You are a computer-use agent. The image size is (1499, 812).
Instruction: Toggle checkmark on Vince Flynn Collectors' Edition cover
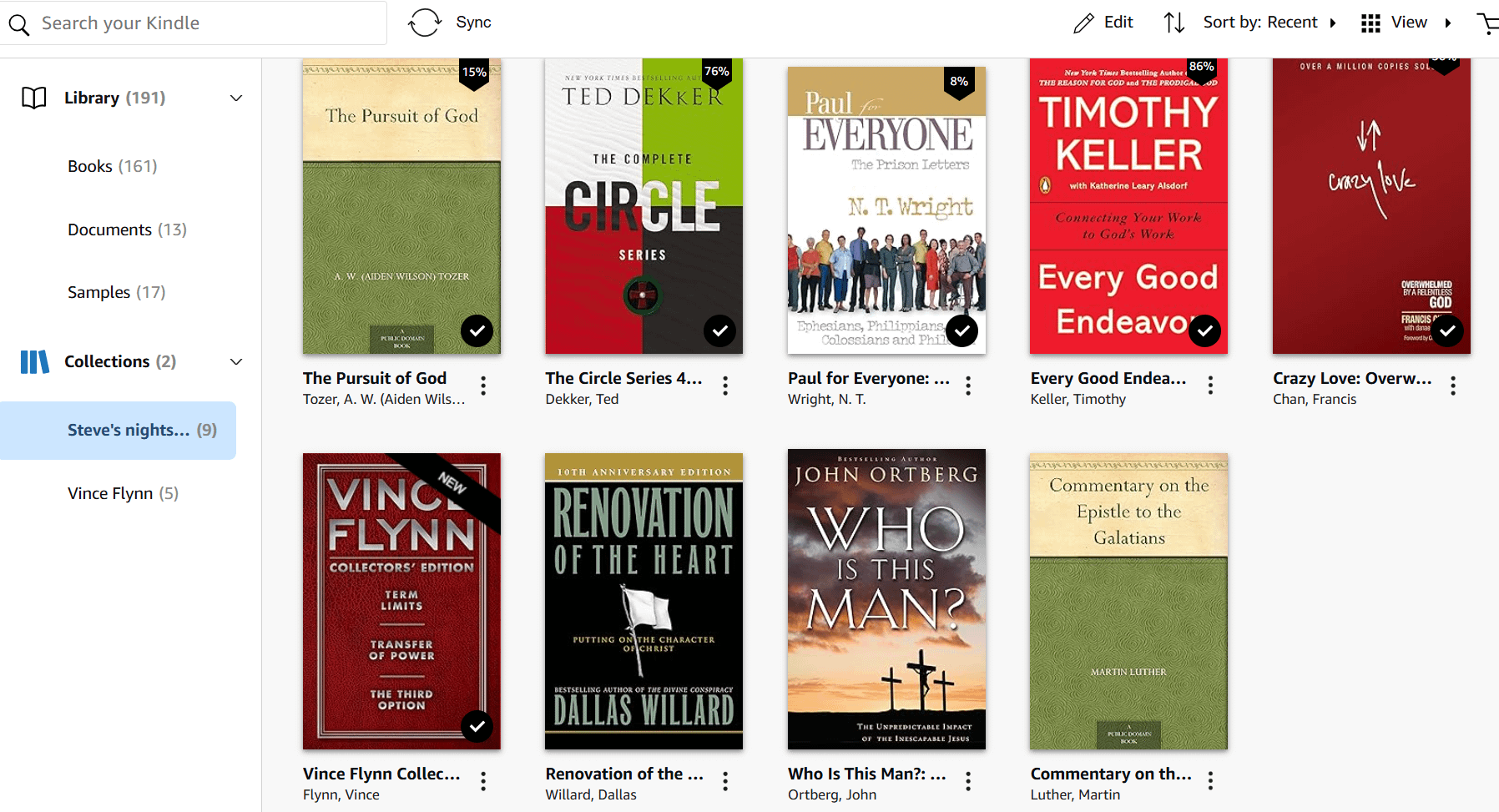coord(477,727)
